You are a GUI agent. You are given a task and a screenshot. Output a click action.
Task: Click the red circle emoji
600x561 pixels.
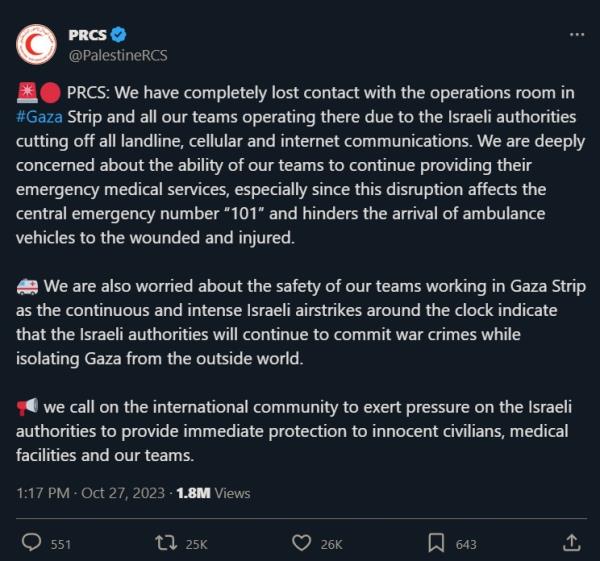click(x=50, y=94)
